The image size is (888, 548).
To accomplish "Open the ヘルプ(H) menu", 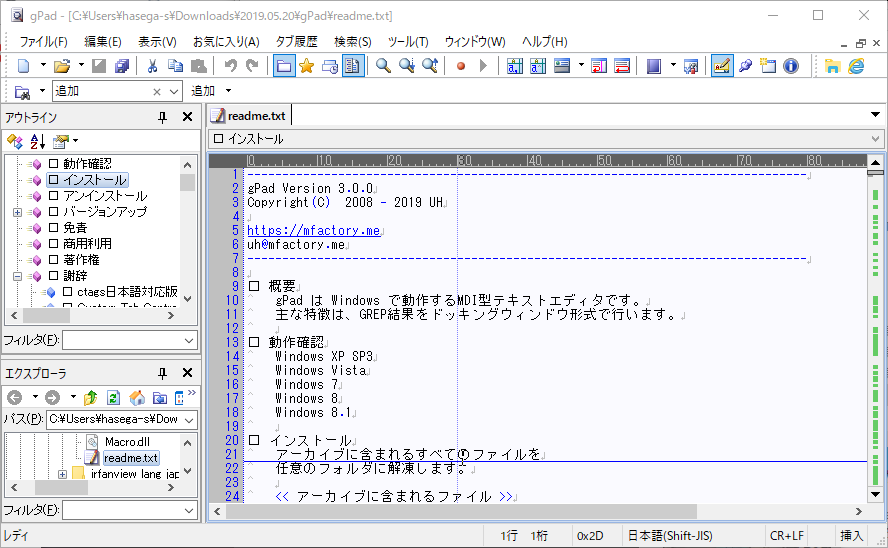I will pyautogui.click(x=544, y=41).
